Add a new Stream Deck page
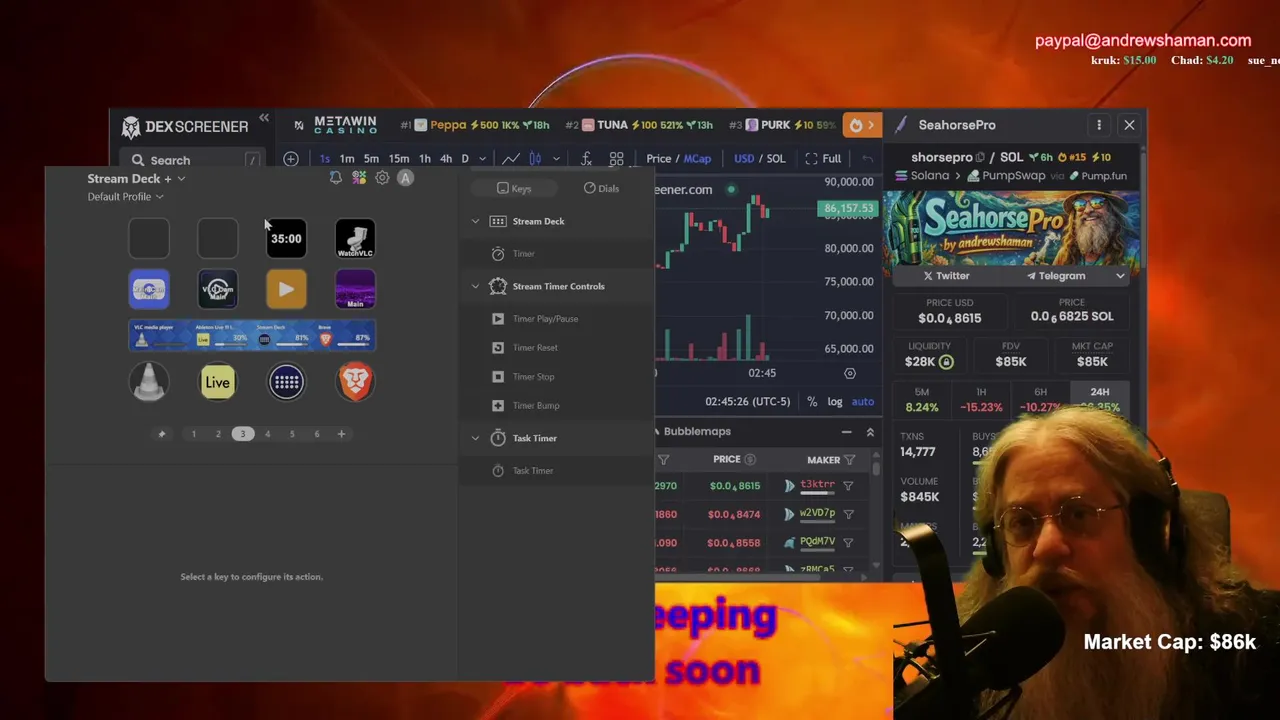 tap(341, 434)
